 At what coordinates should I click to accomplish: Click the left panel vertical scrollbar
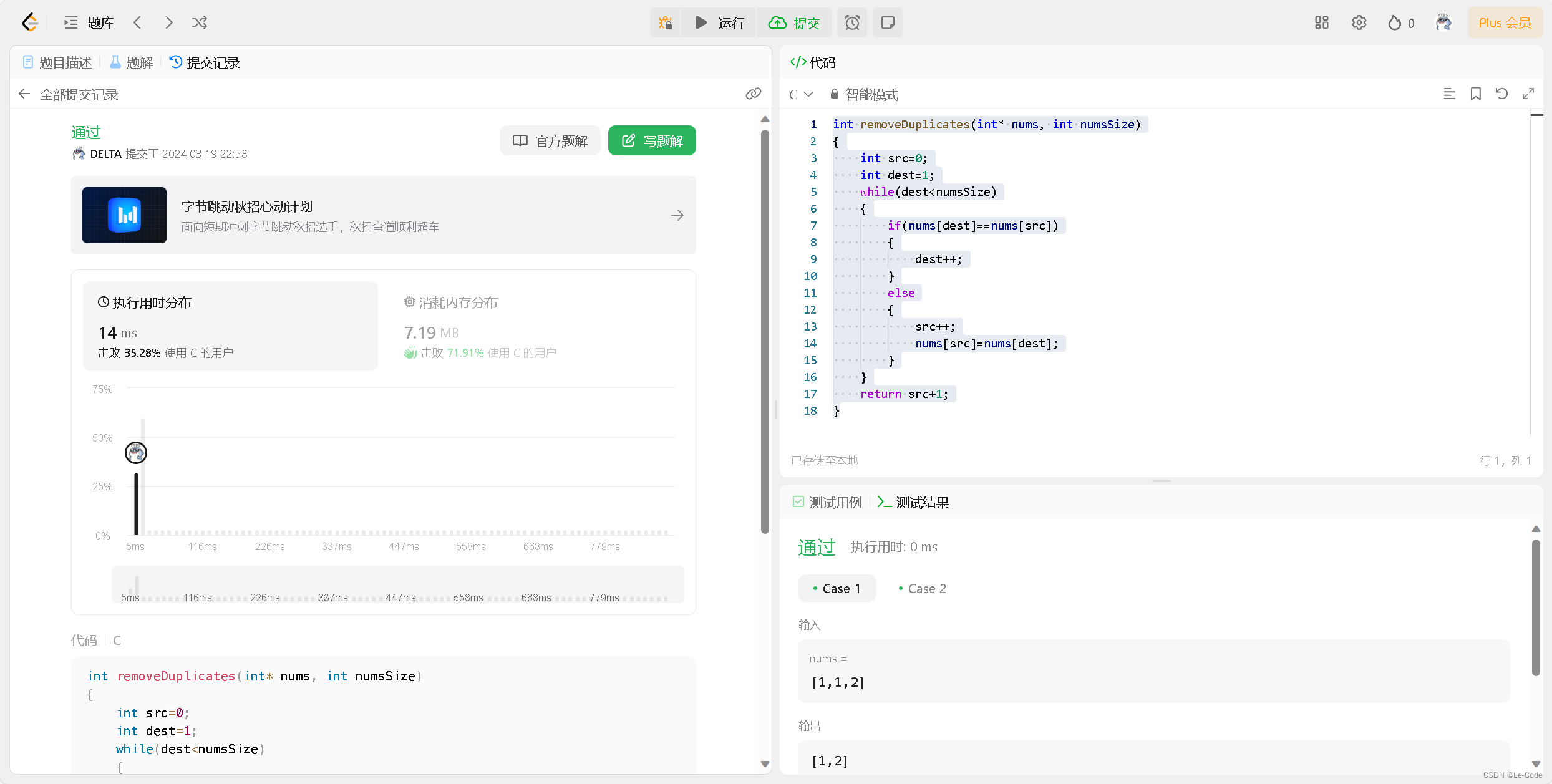[765, 331]
